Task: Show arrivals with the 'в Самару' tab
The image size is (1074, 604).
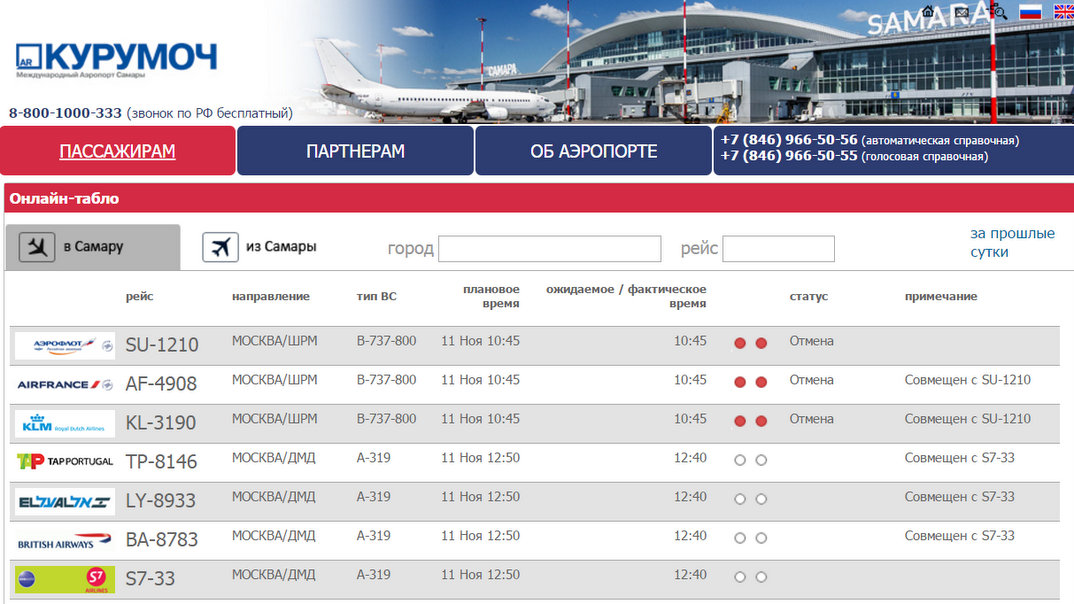Action: (x=93, y=247)
